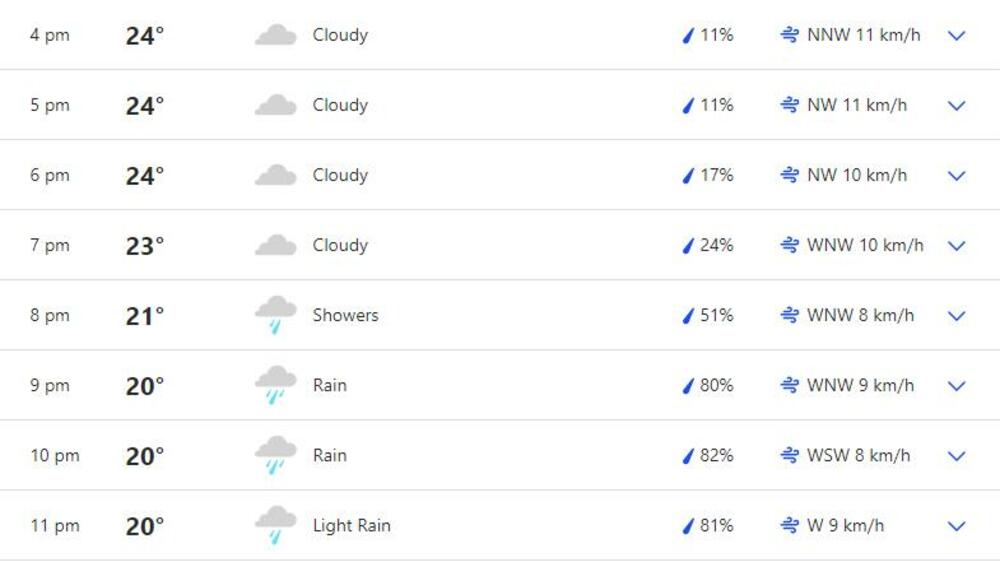1000x562 pixels.
Task: Click the wind icon beside WSW 8 km/h
Action: tap(789, 456)
